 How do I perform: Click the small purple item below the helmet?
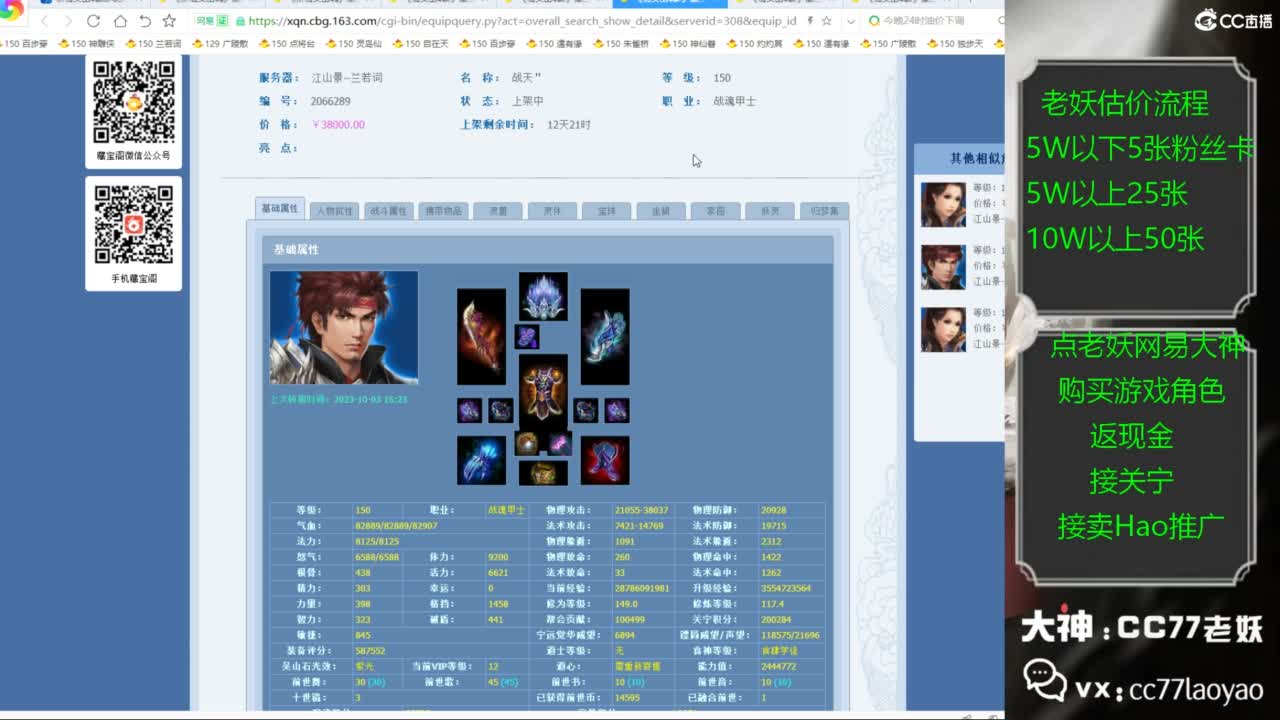point(527,336)
